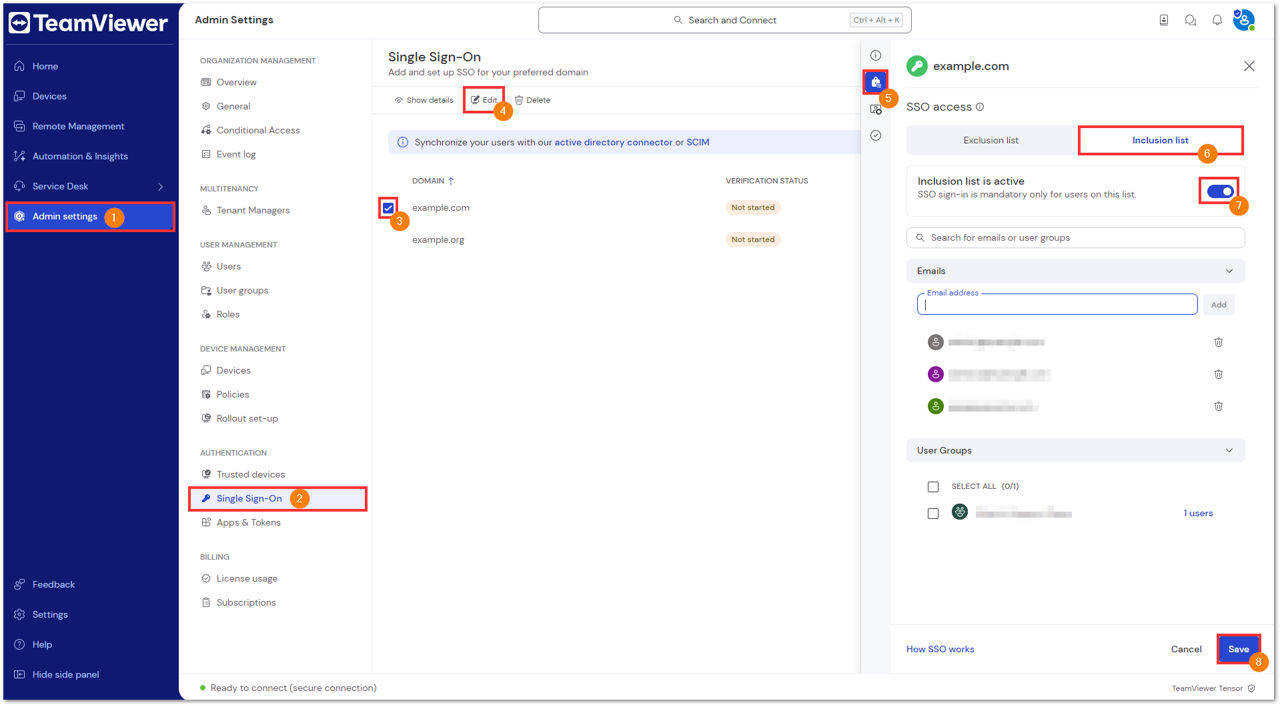
Task: Open the 1 users link
Action: pos(1198,513)
